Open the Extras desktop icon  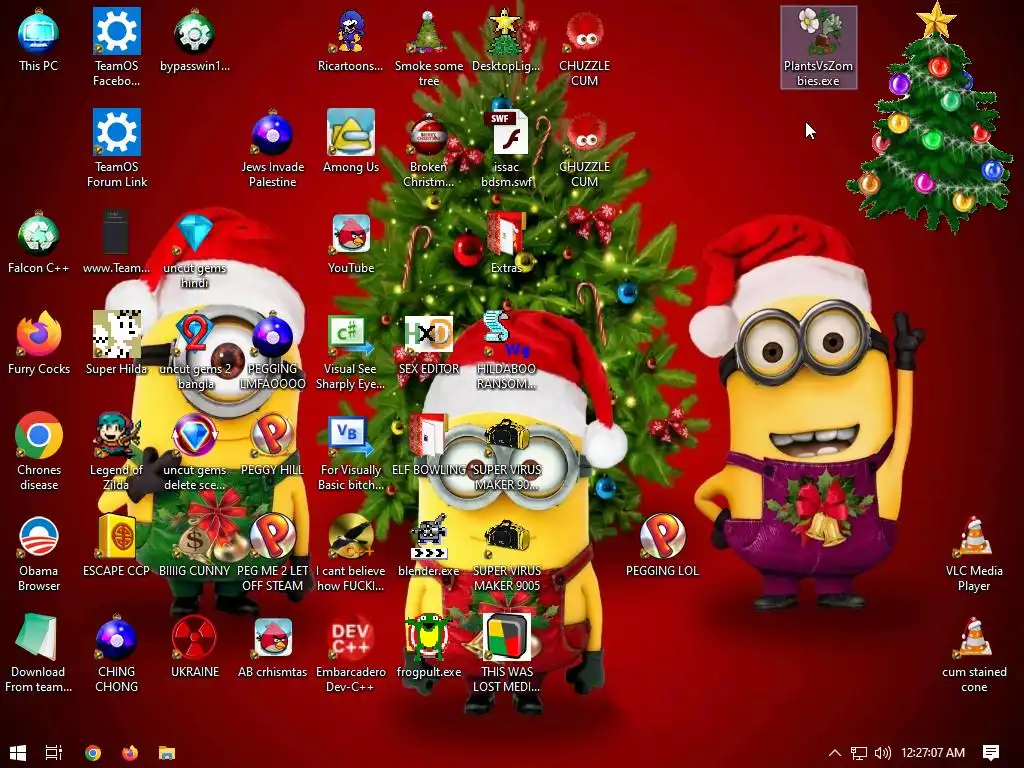coord(506,243)
